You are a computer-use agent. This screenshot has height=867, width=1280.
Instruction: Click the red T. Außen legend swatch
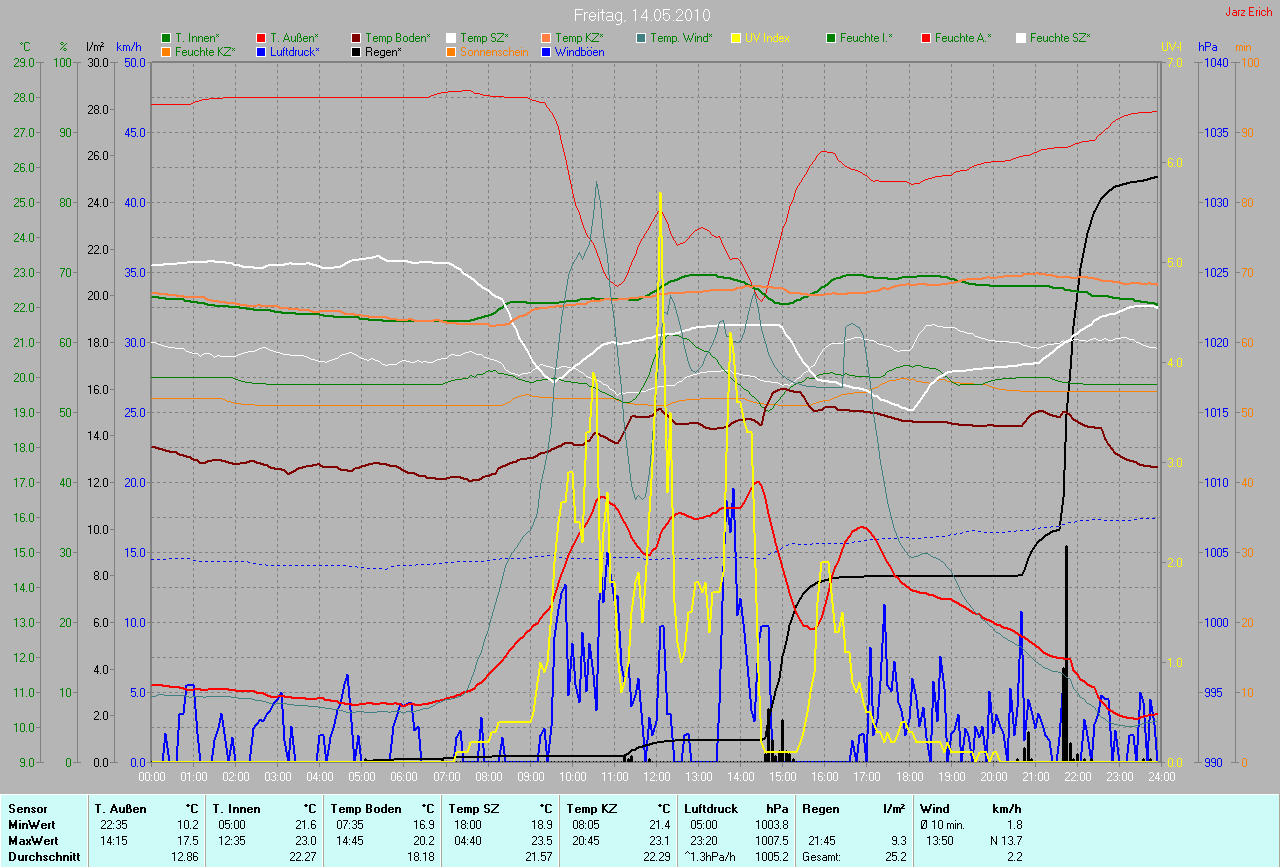261,38
